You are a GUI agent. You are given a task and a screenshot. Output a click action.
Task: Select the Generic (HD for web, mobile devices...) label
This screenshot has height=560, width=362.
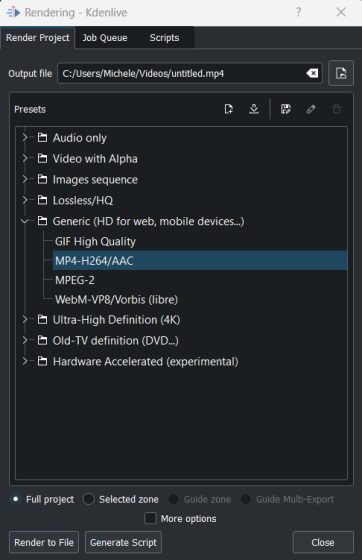click(148, 221)
